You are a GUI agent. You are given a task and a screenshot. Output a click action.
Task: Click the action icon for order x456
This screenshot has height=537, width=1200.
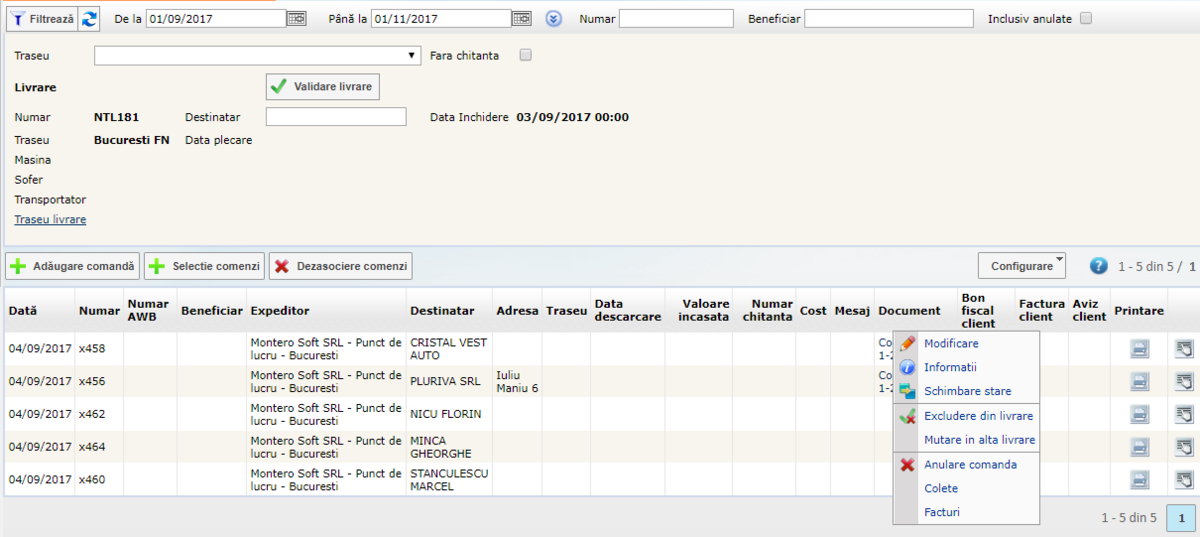[1184, 381]
